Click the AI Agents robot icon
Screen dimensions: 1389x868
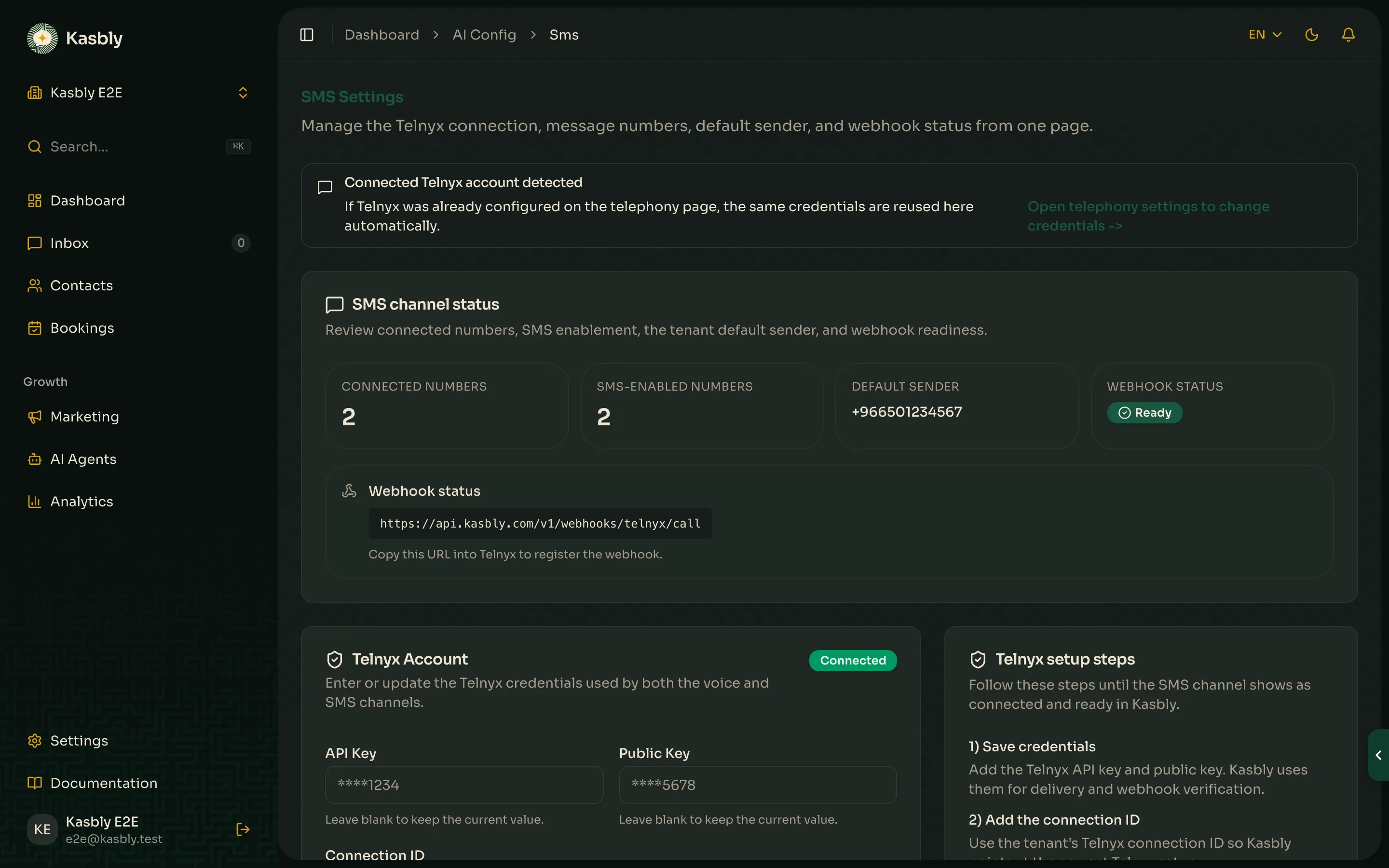pos(34,459)
